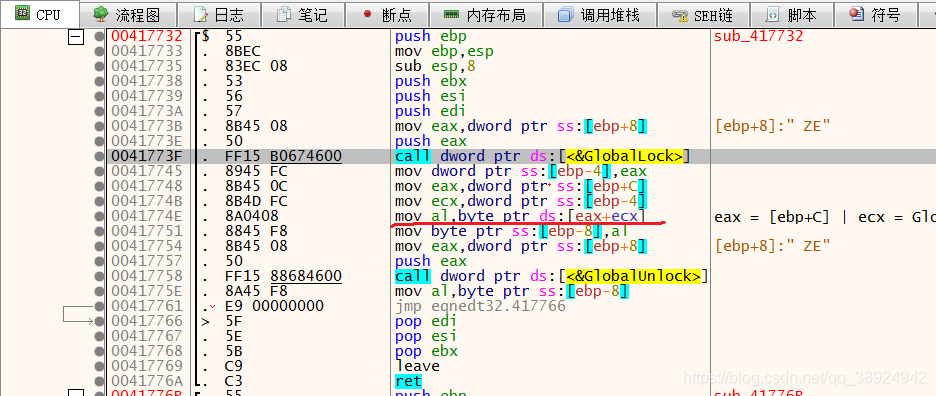
Task: Click the leave instruction
Action: [417, 366]
